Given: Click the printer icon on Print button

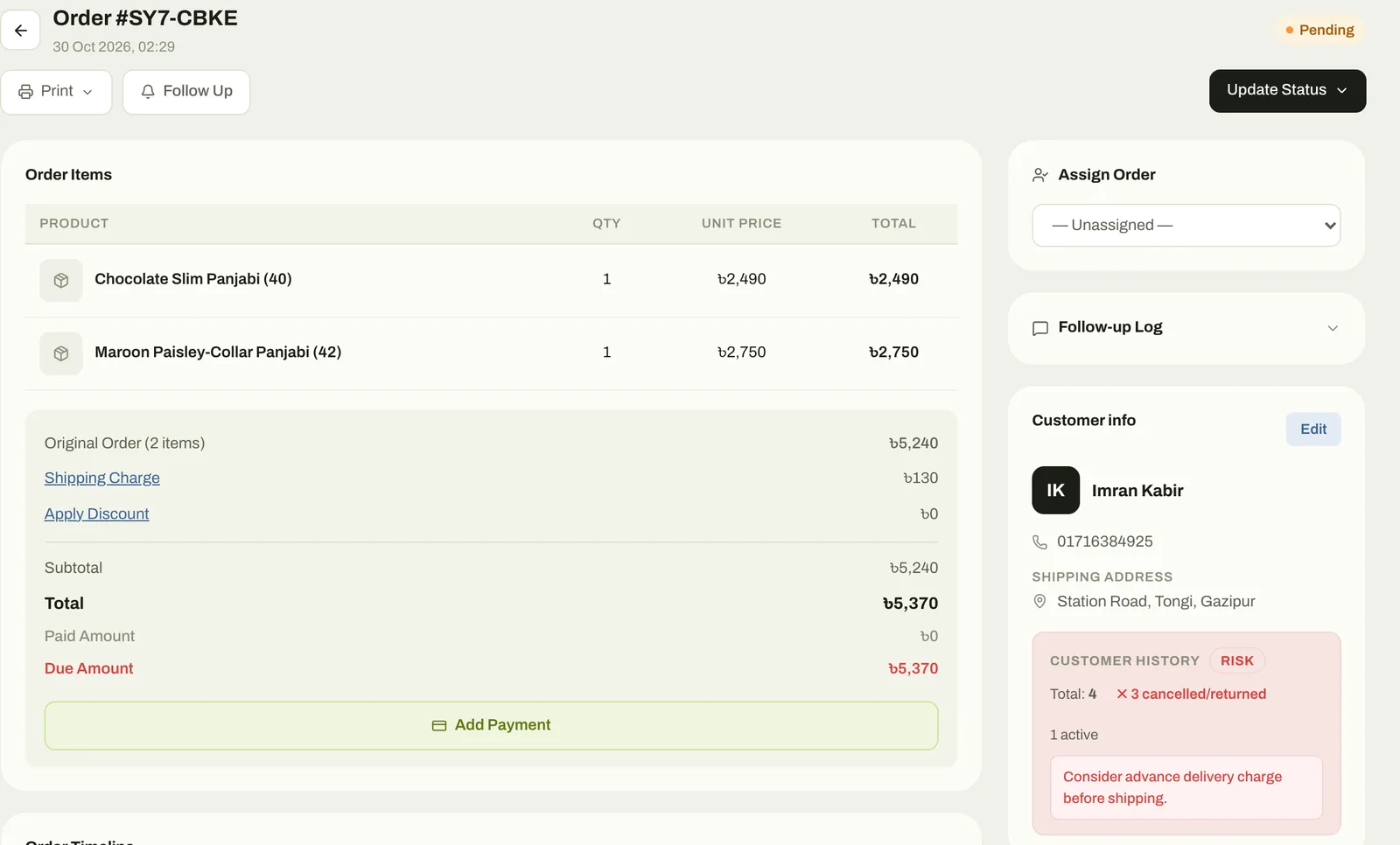Looking at the screenshot, I should click(26, 92).
